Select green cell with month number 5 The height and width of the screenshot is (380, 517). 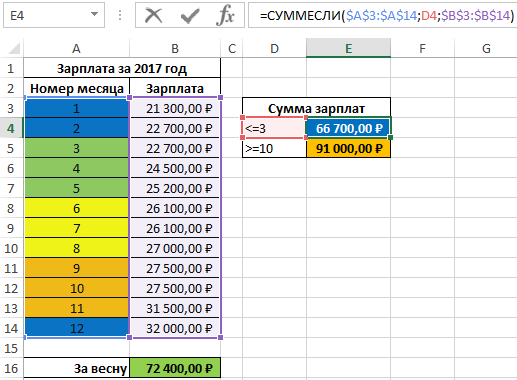pos(77,188)
